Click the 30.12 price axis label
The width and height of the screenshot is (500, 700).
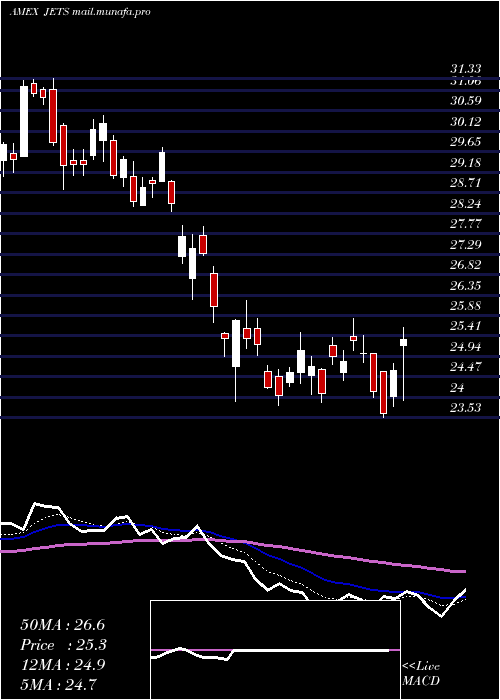(465, 121)
